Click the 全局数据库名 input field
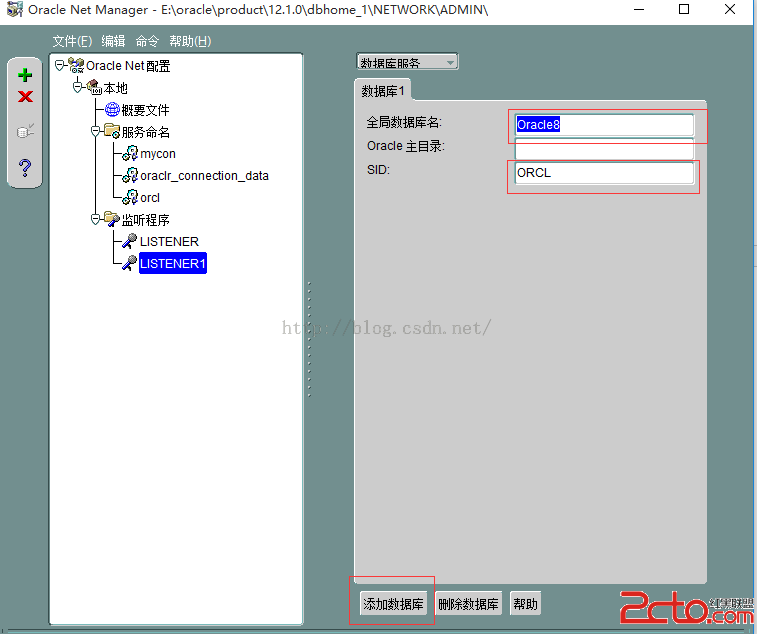757x634 pixels. click(604, 125)
